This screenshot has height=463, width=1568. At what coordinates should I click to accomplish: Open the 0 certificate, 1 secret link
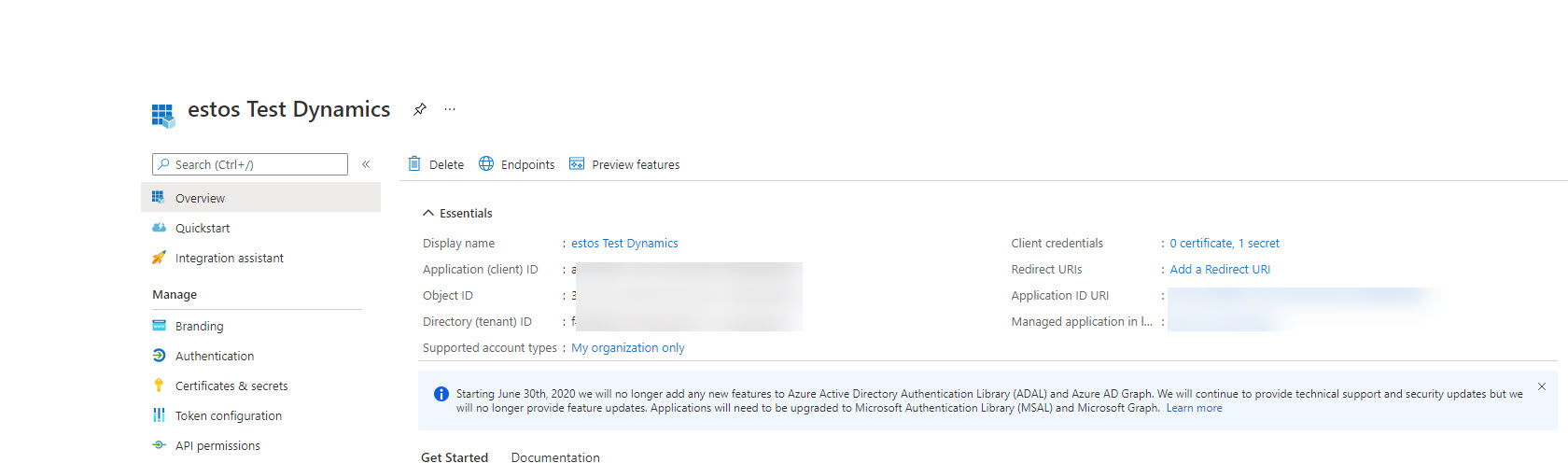click(1224, 243)
